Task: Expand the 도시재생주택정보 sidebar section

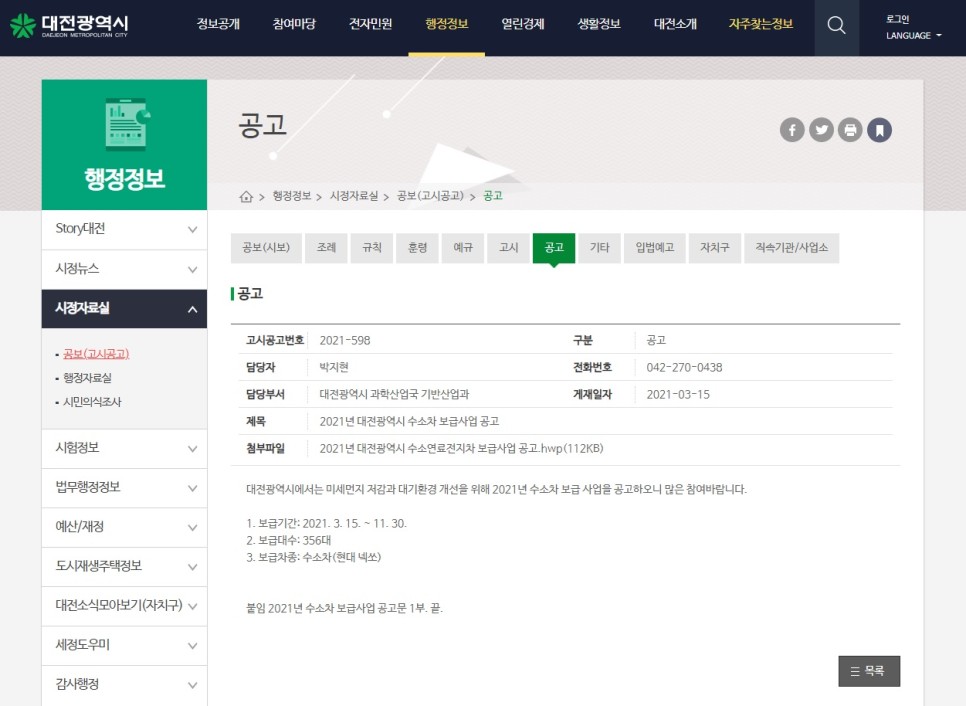Action: point(124,567)
